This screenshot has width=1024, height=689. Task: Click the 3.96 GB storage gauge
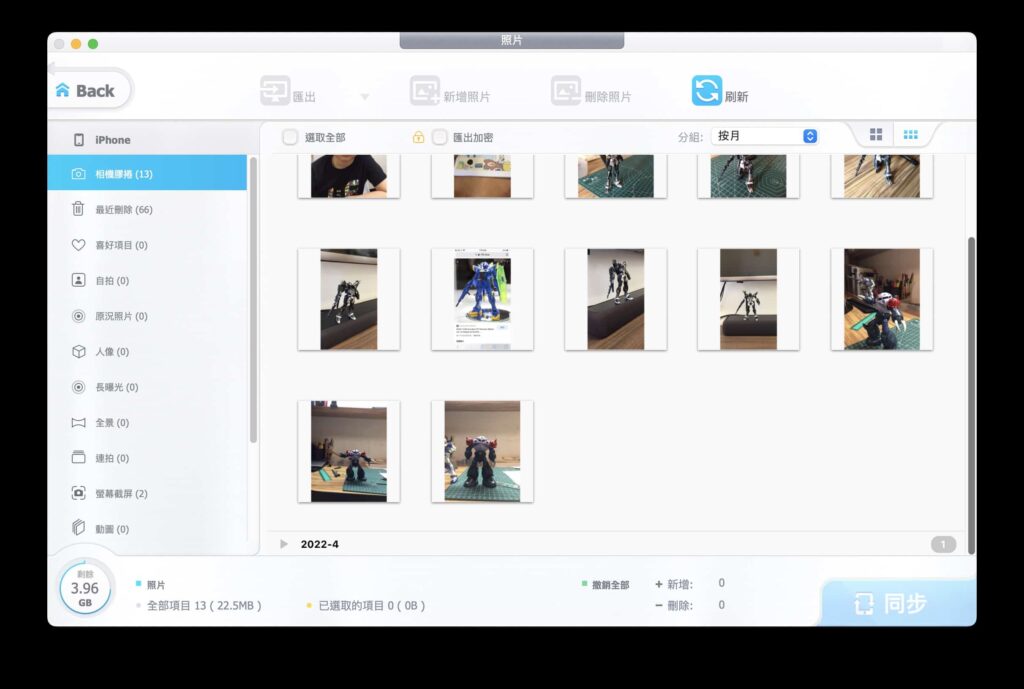(x=85, y=588)
